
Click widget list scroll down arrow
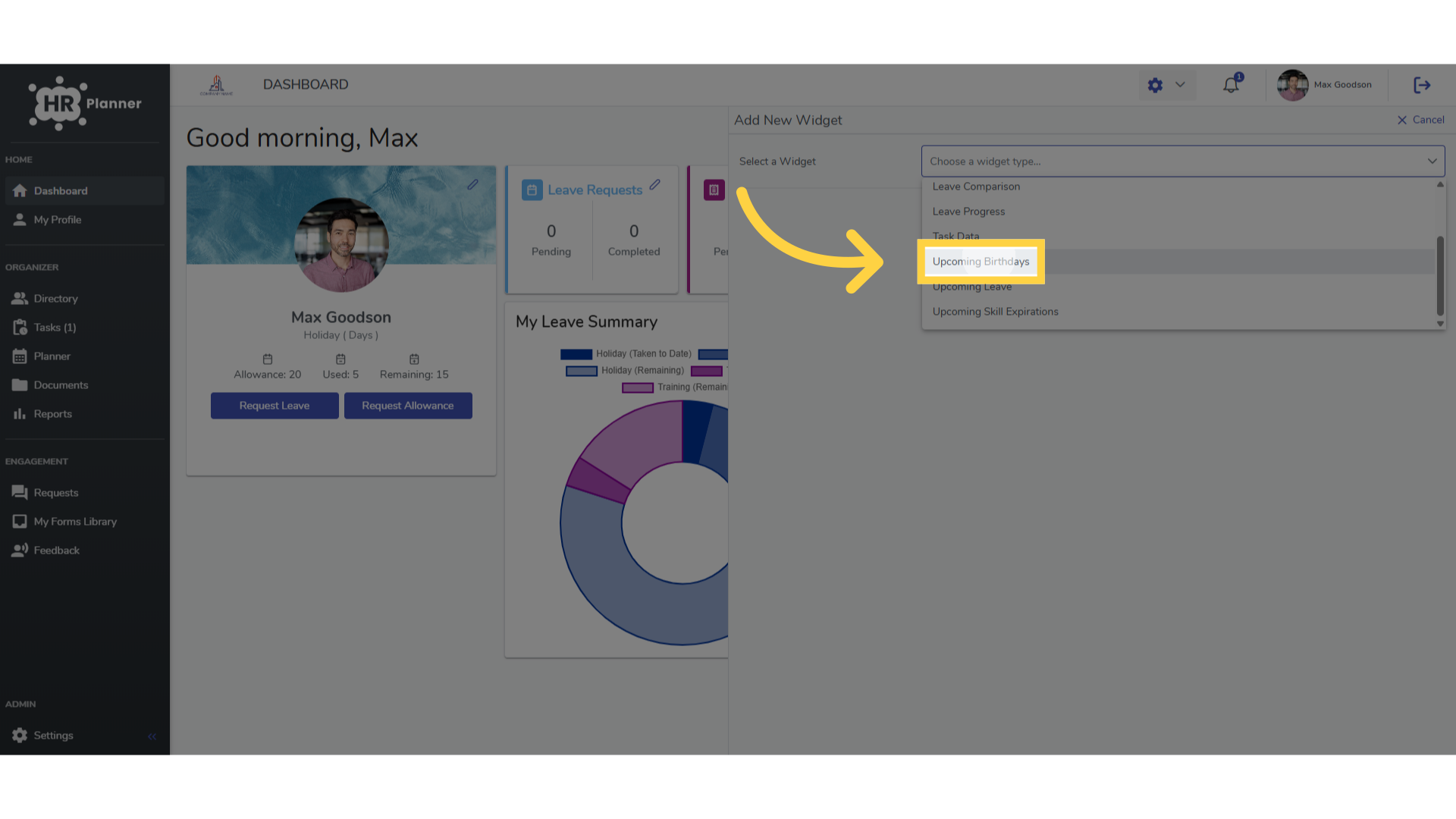tap(1440, 324)
